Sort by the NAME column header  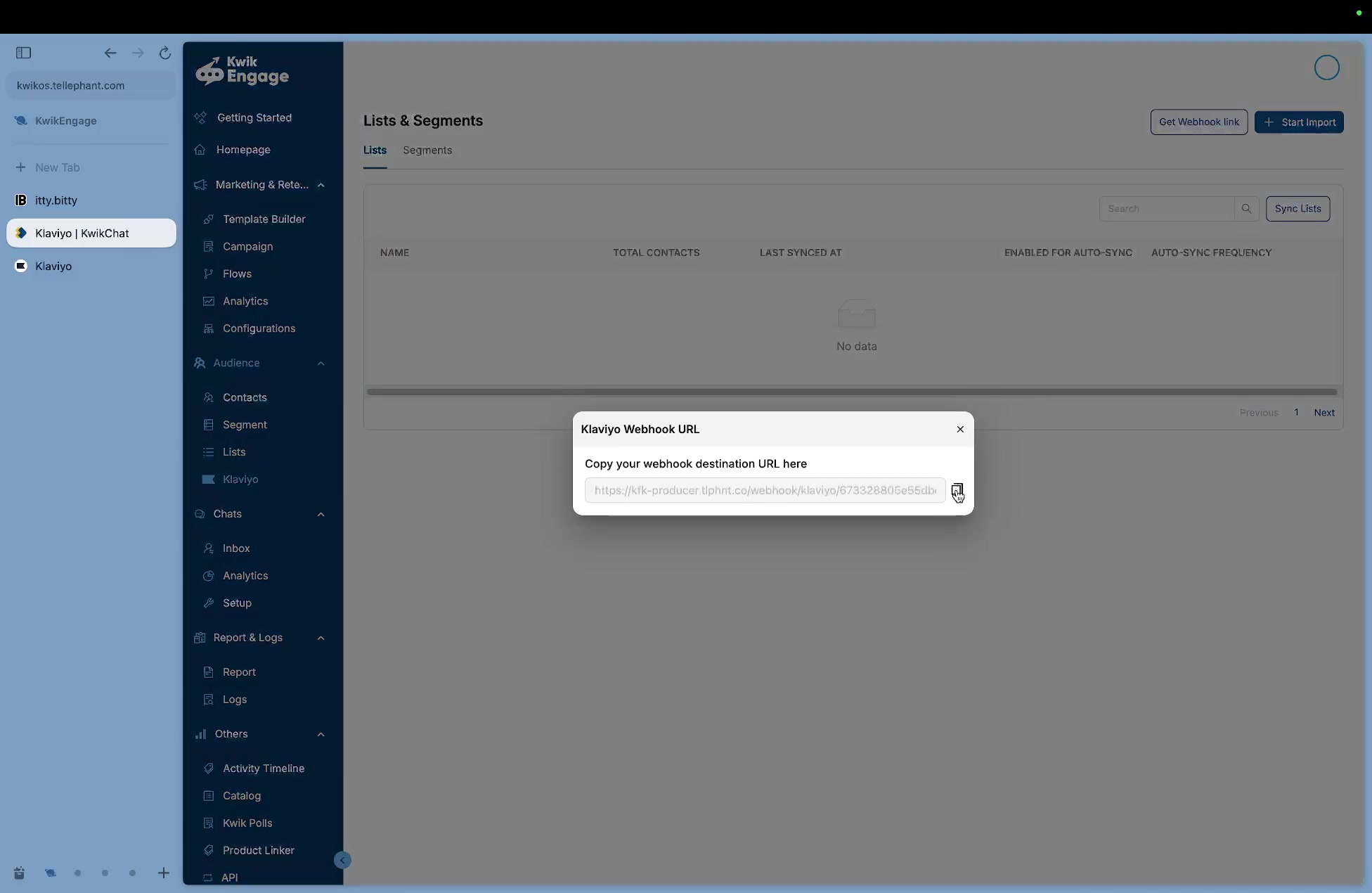point(394,252)
